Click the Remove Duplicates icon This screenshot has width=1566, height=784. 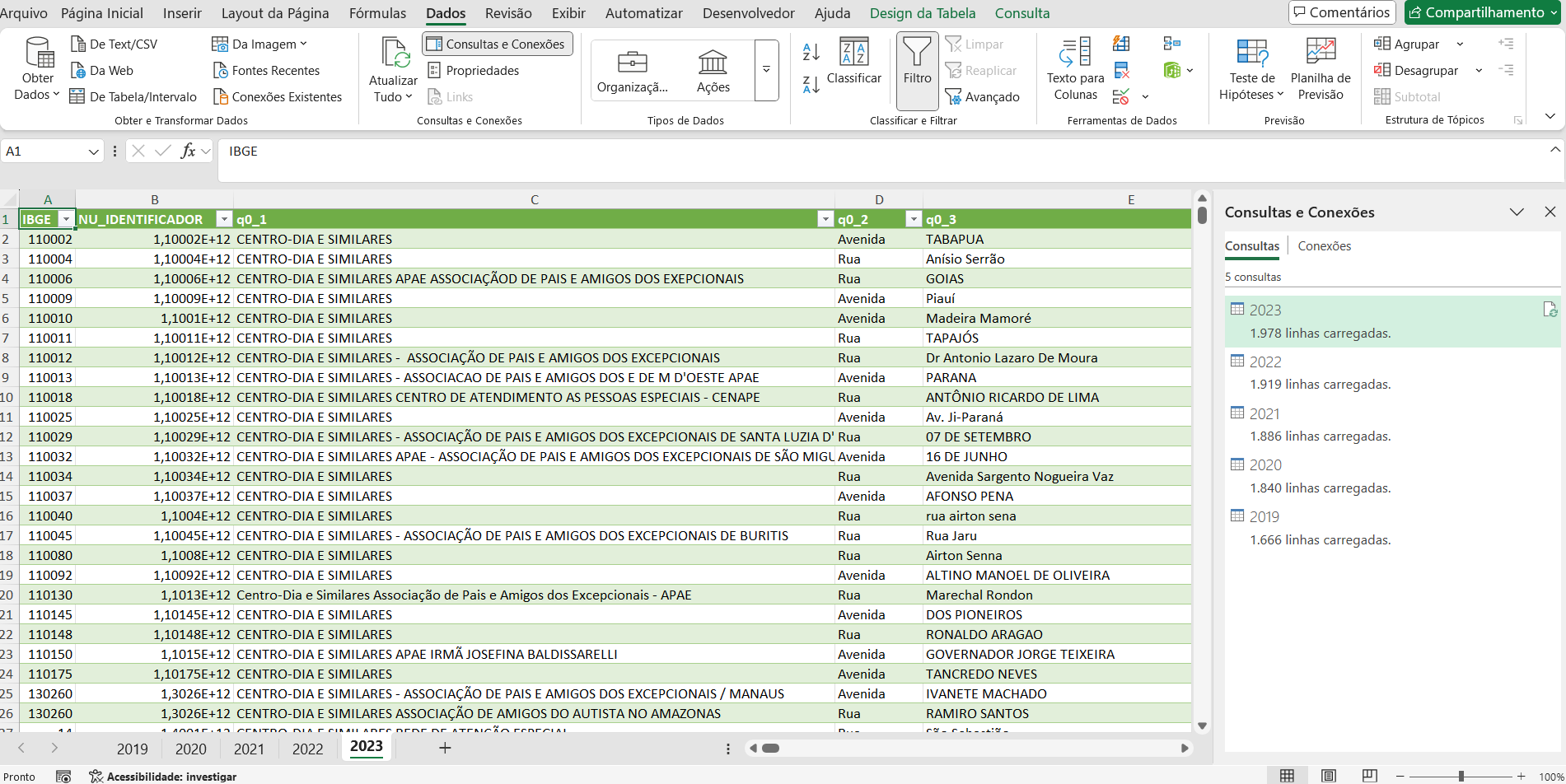pos(1121,71)
